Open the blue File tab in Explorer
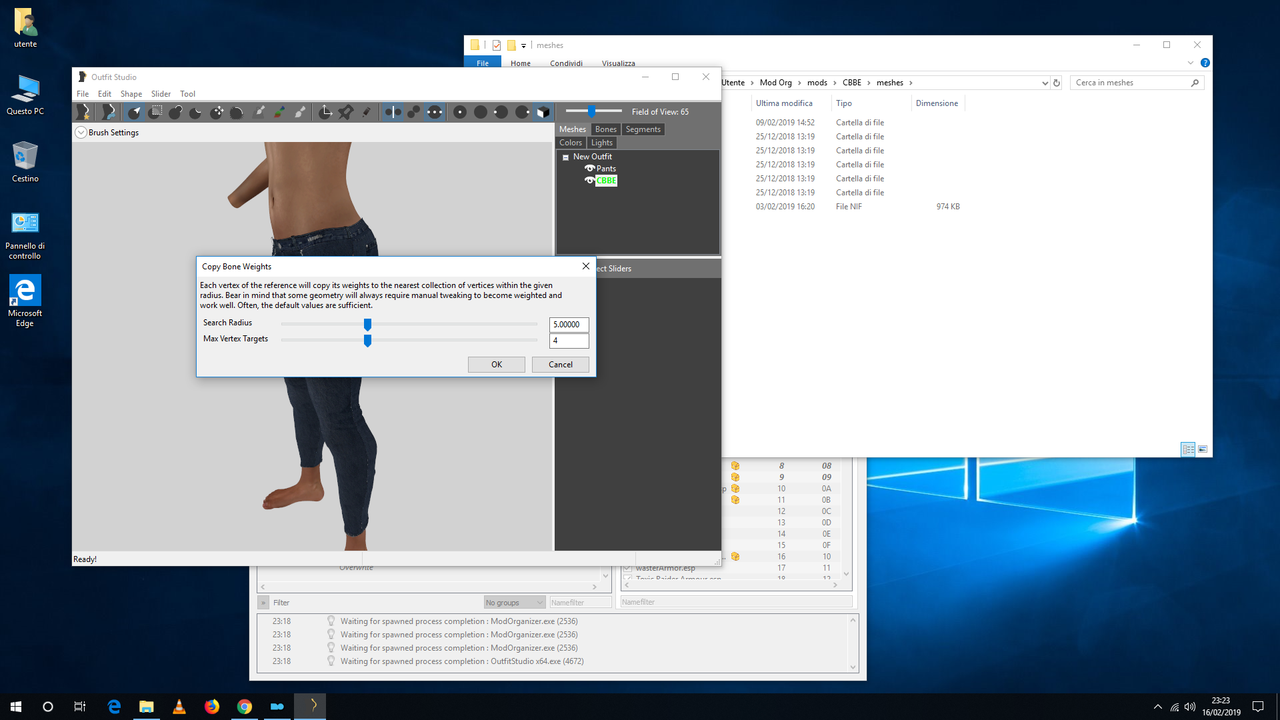 tap(482, 63)
